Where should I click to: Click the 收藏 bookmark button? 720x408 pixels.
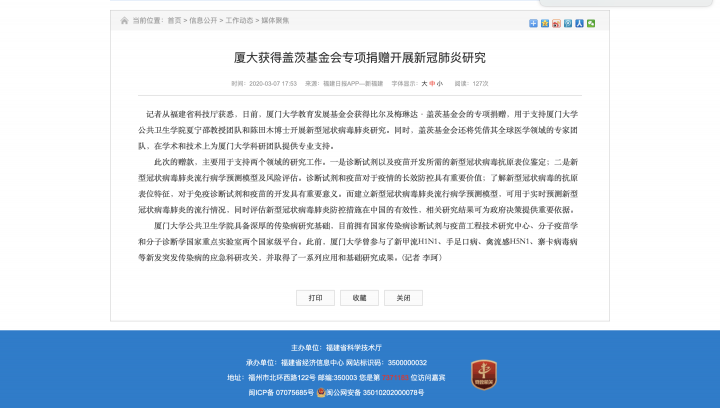359,298
